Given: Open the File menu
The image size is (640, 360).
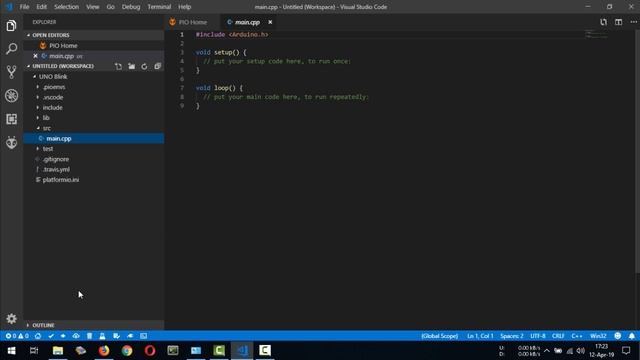Looking at the screenshot, I should pos(24,7).
